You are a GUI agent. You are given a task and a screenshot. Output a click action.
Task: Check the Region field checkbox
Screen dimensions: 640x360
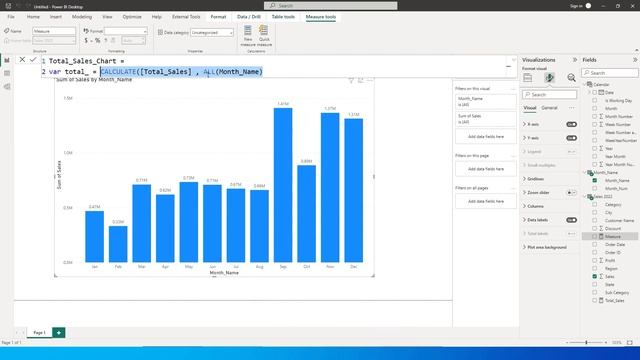(595, 269)
